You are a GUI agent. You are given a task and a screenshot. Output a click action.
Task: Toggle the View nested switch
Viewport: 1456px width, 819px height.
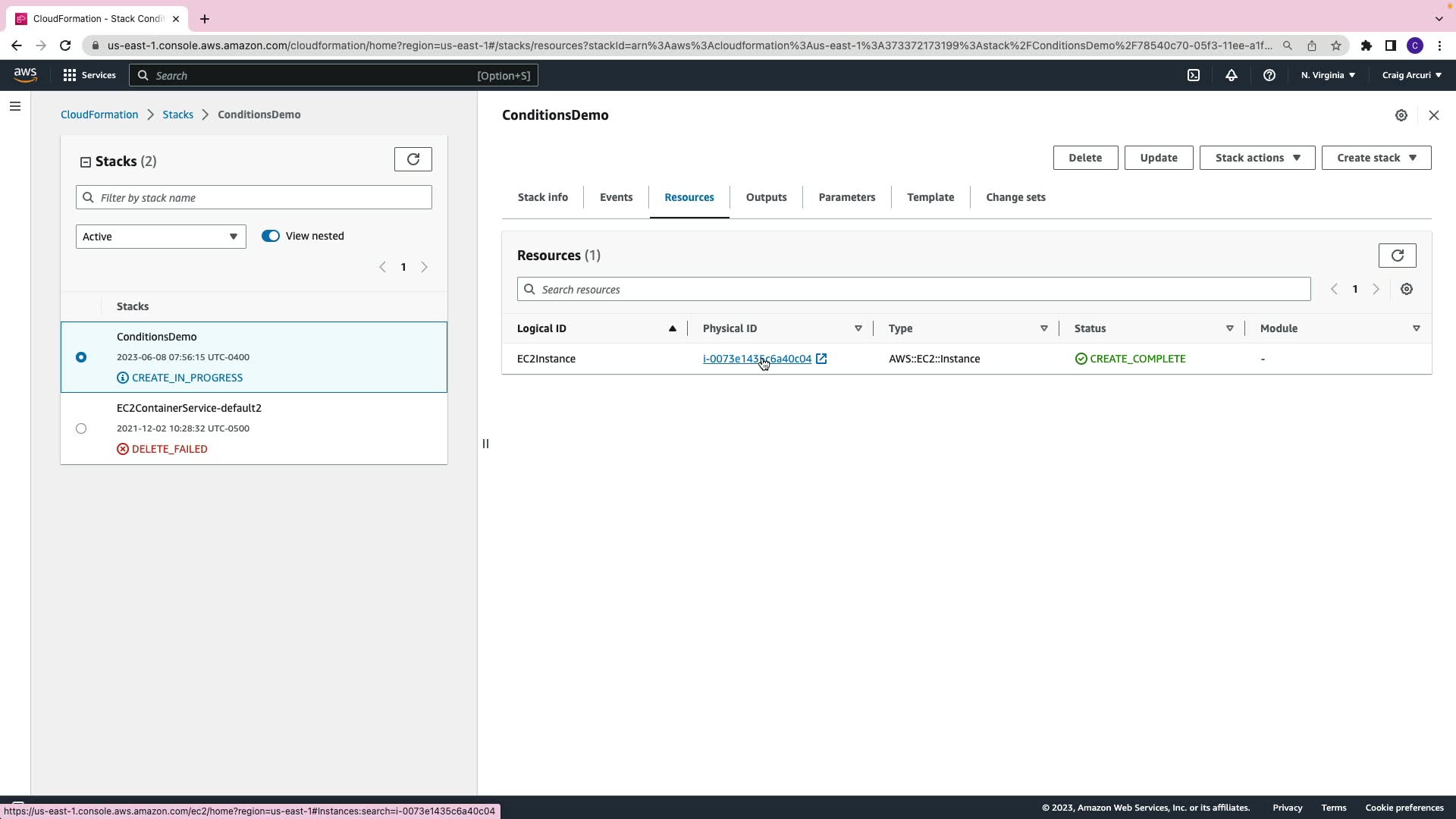271,236
